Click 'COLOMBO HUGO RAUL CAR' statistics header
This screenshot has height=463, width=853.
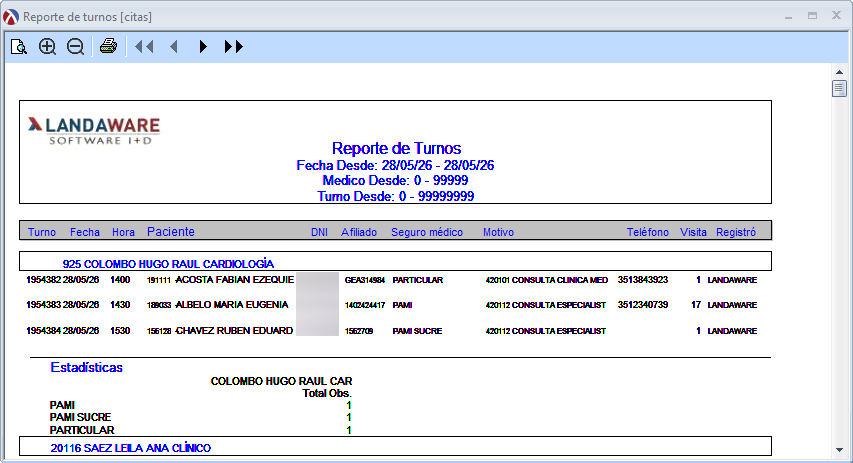[x=281, y=381]
